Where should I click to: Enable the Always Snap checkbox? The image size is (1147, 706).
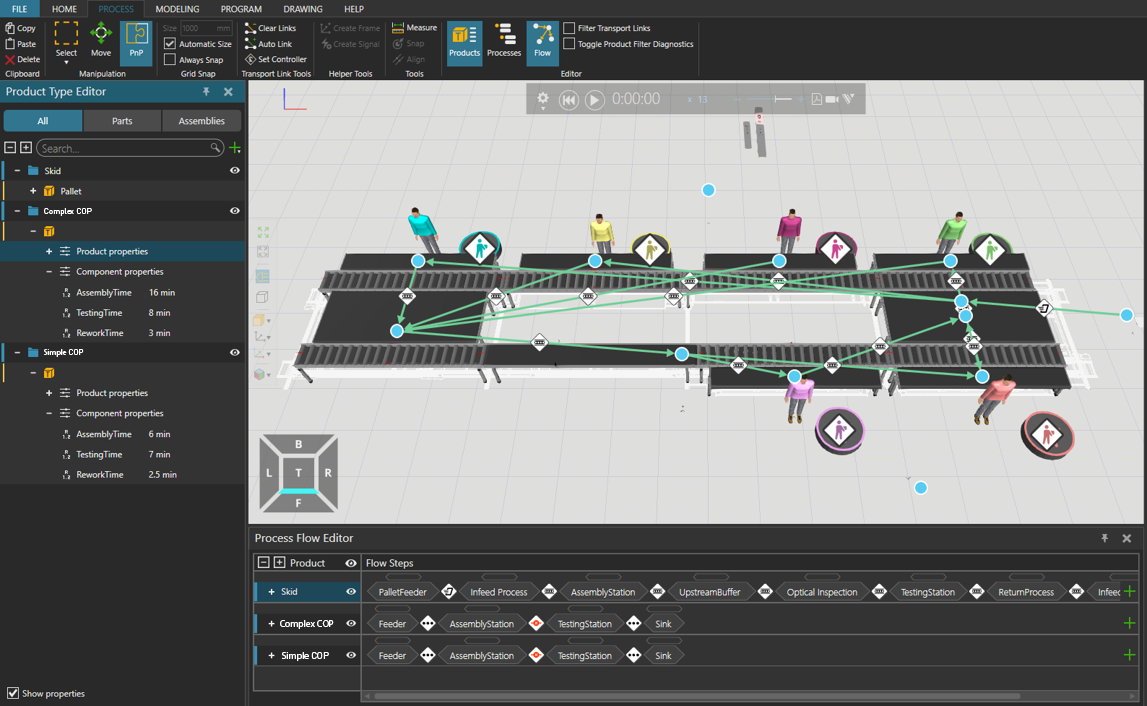click(x=170, y=60)
